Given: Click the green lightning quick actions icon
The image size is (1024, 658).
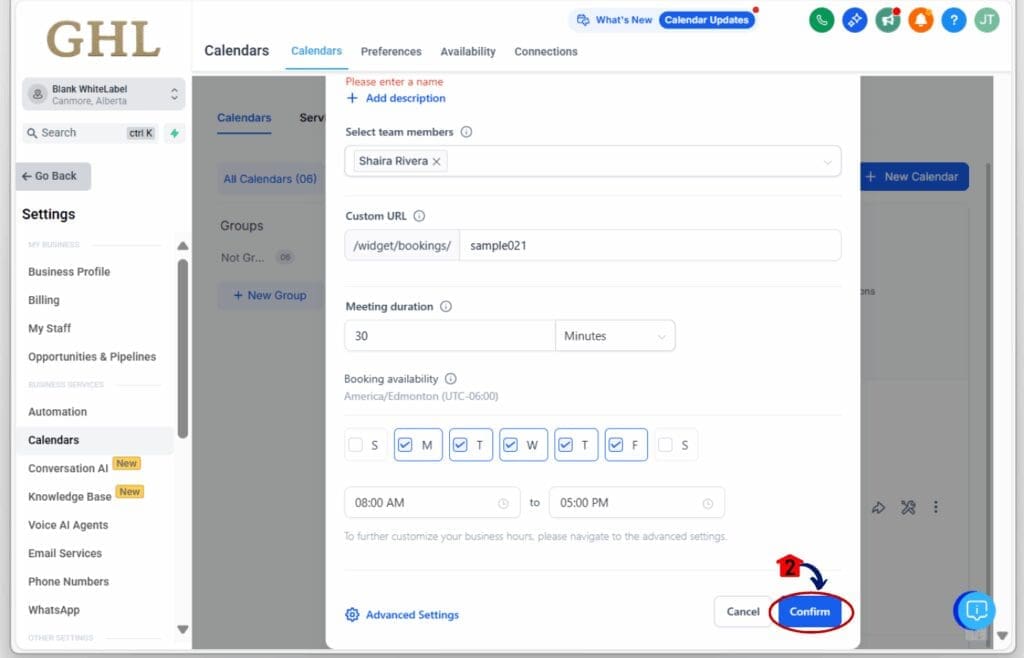Looking at the screenshot, I should [174, 133].
